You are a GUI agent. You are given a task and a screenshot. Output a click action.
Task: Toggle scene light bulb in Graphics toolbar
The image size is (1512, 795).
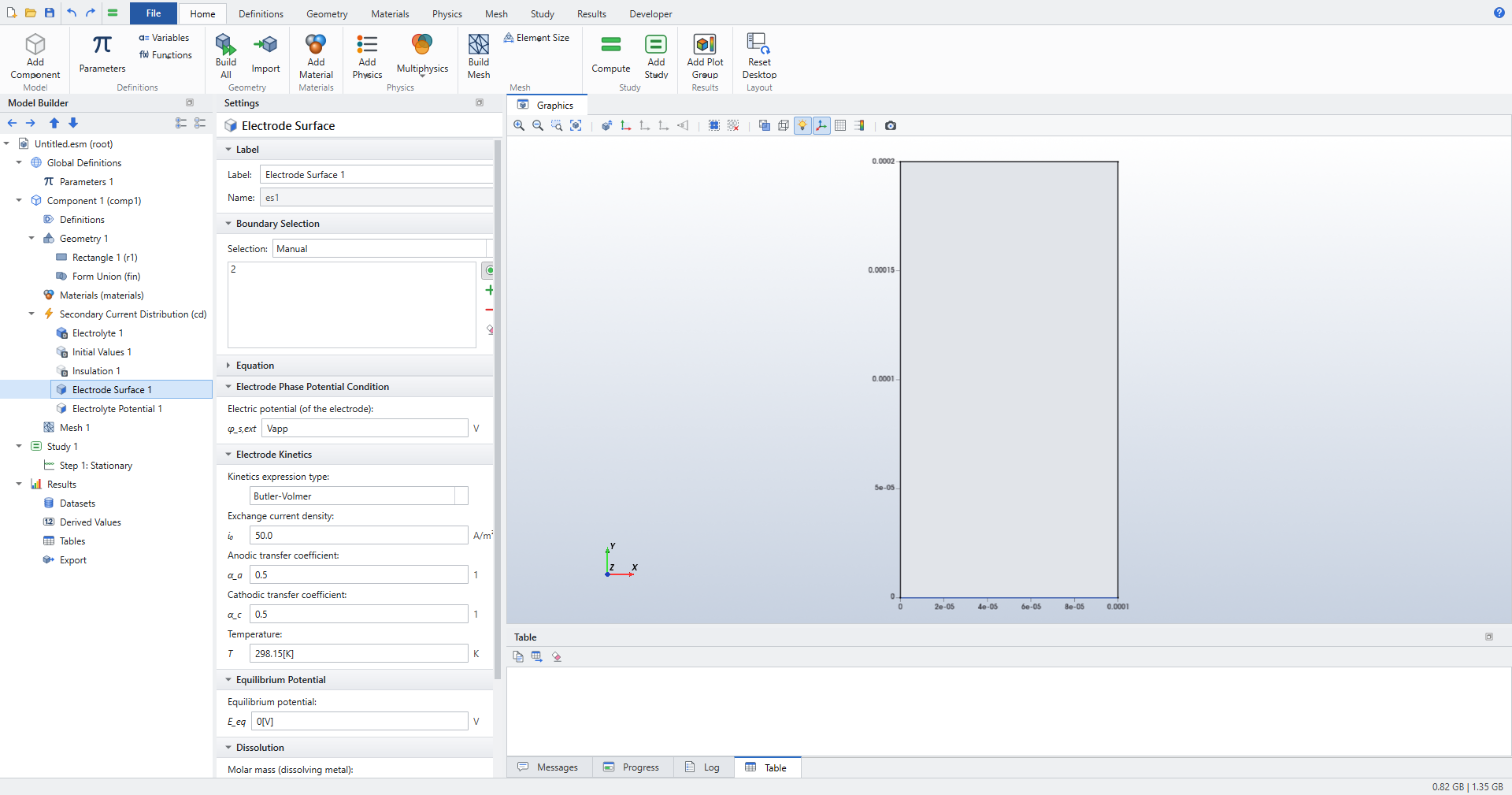tap(802, 125)
